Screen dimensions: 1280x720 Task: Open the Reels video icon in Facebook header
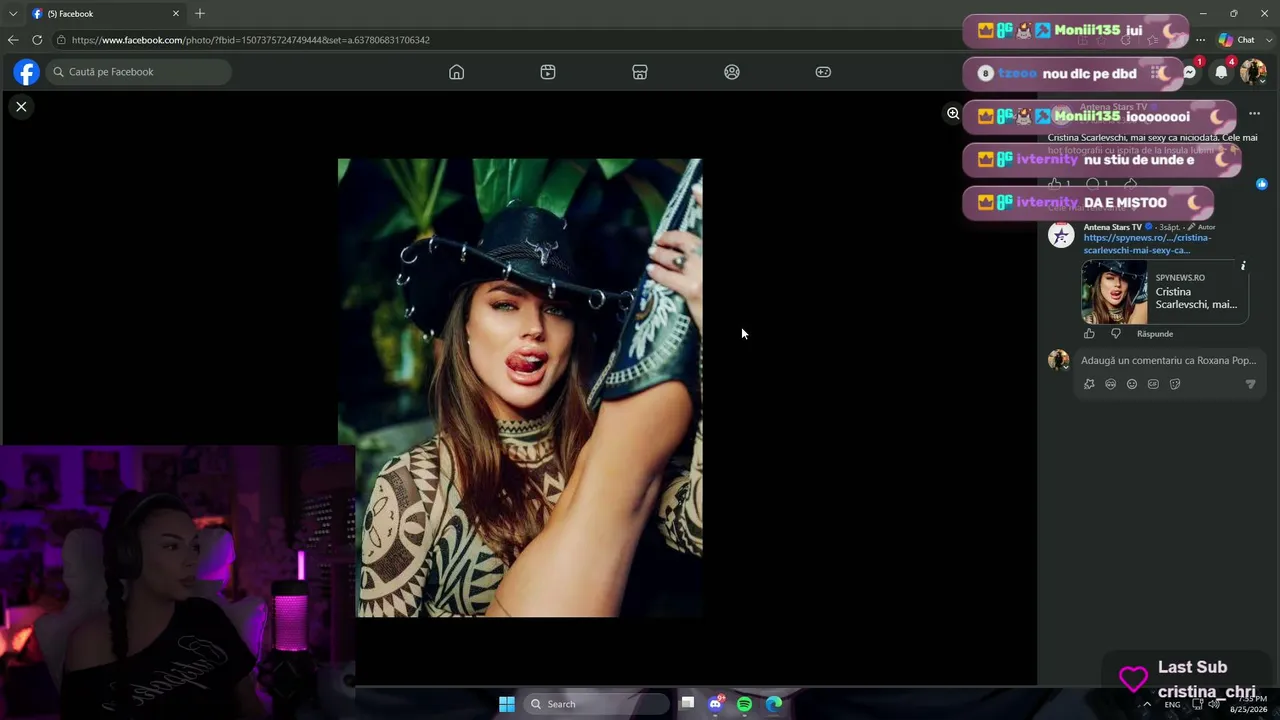(548, 72)
